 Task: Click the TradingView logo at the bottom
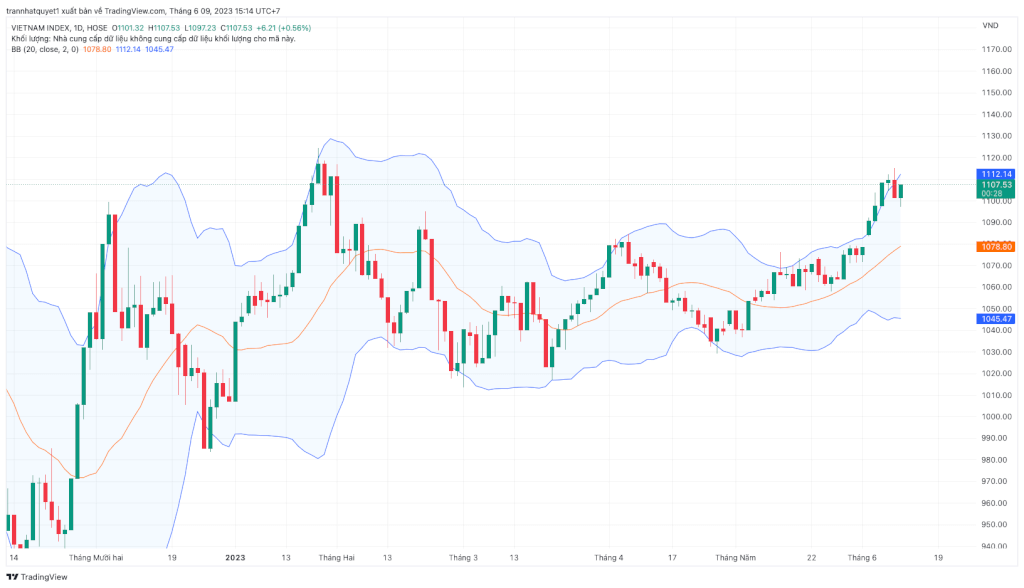pyautogui.click(x=37, y=577)
